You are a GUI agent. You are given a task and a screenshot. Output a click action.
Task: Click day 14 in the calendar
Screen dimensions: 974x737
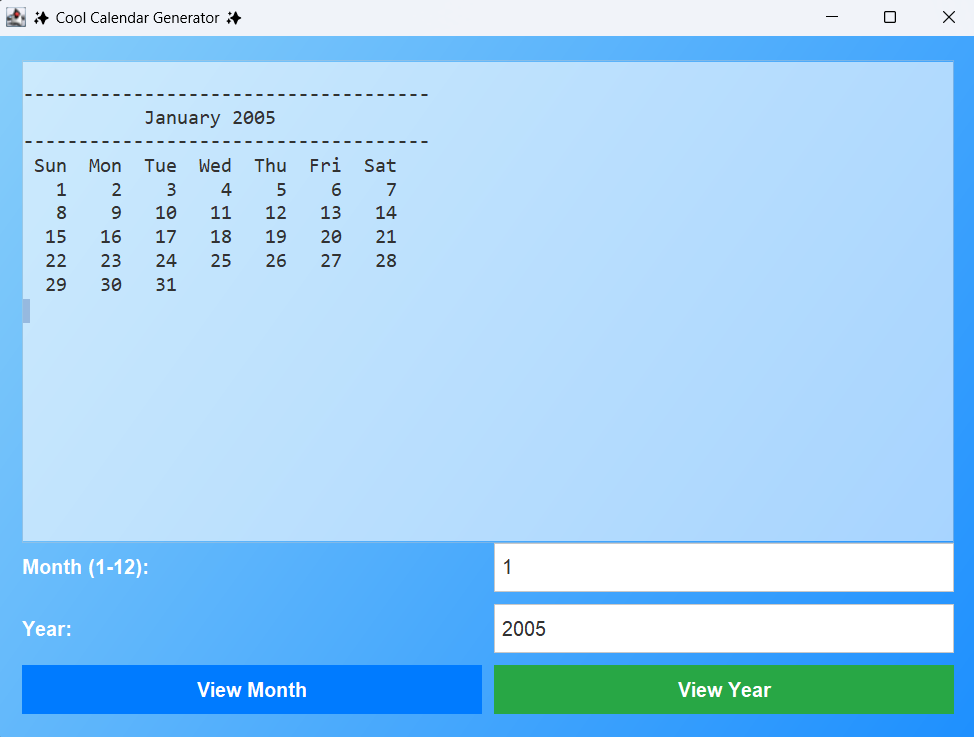(x=386, y=213)
